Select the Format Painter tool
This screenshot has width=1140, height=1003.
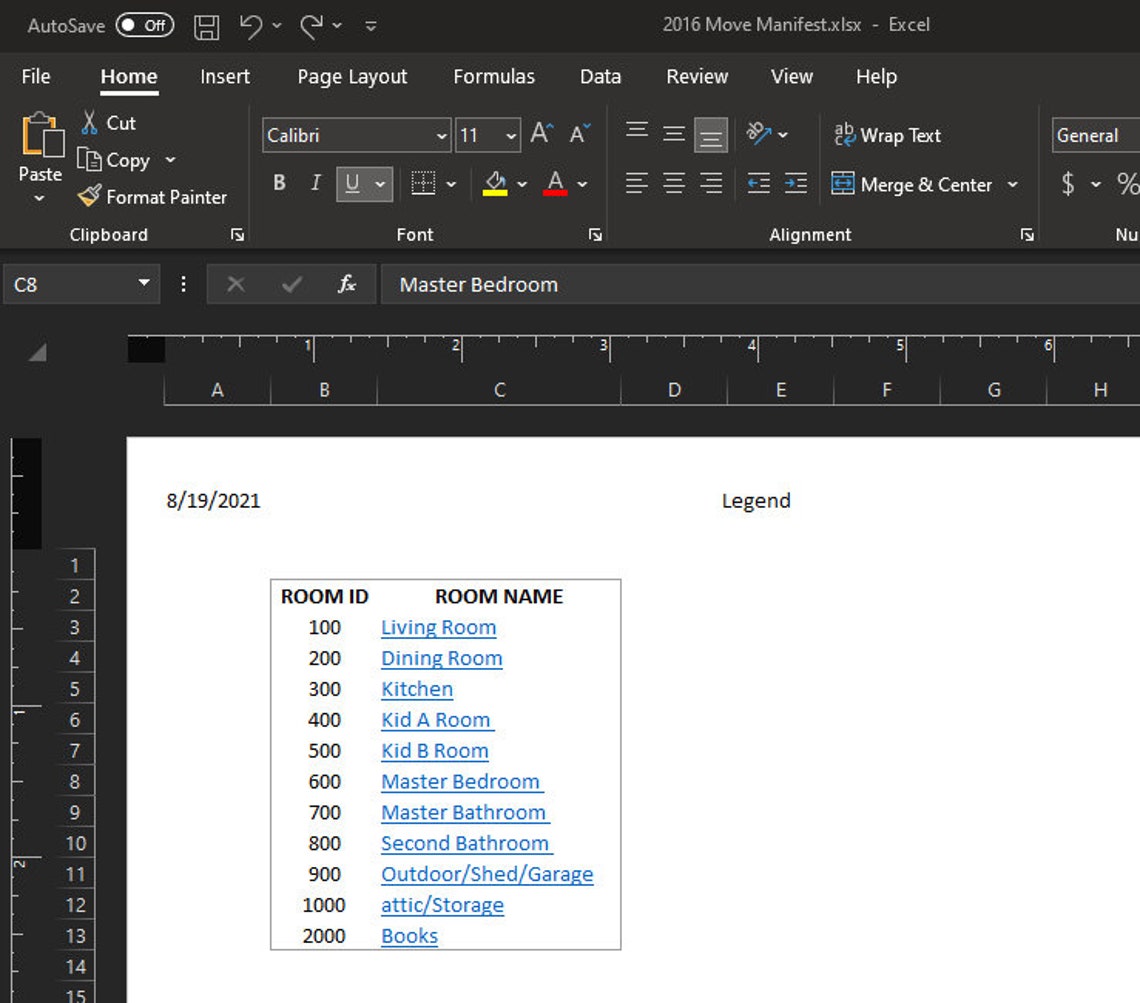[x=153, y=197]
